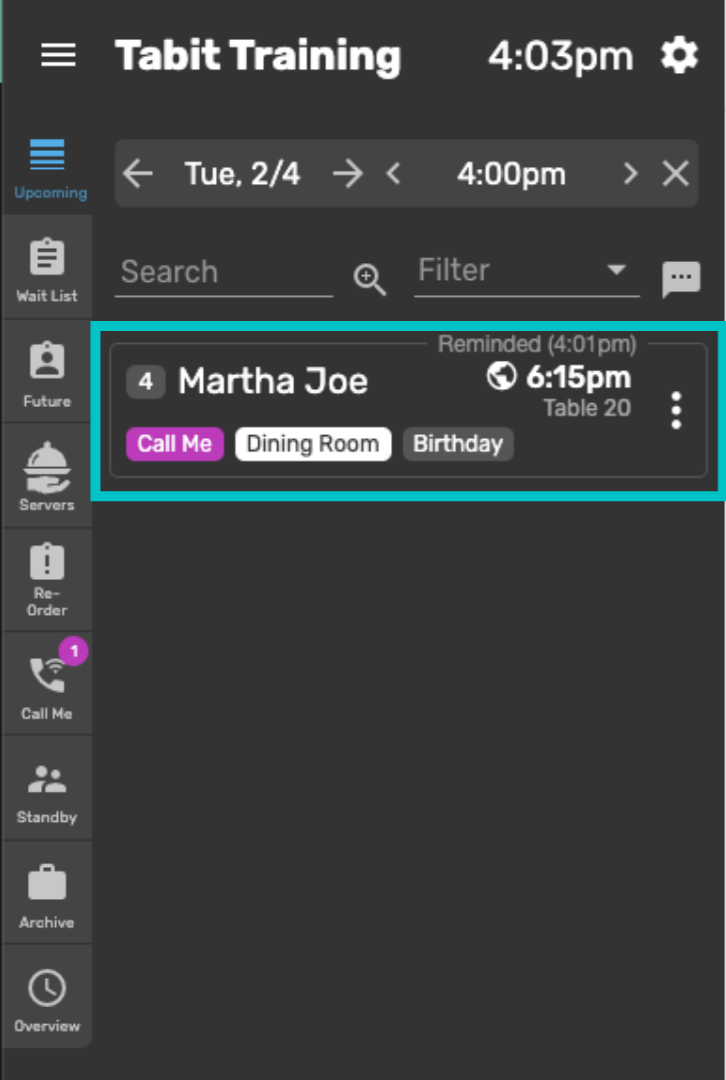Open the Filter dropdown
The width and height of the screenshot is (726, 1080).
[x=527, y=271]
